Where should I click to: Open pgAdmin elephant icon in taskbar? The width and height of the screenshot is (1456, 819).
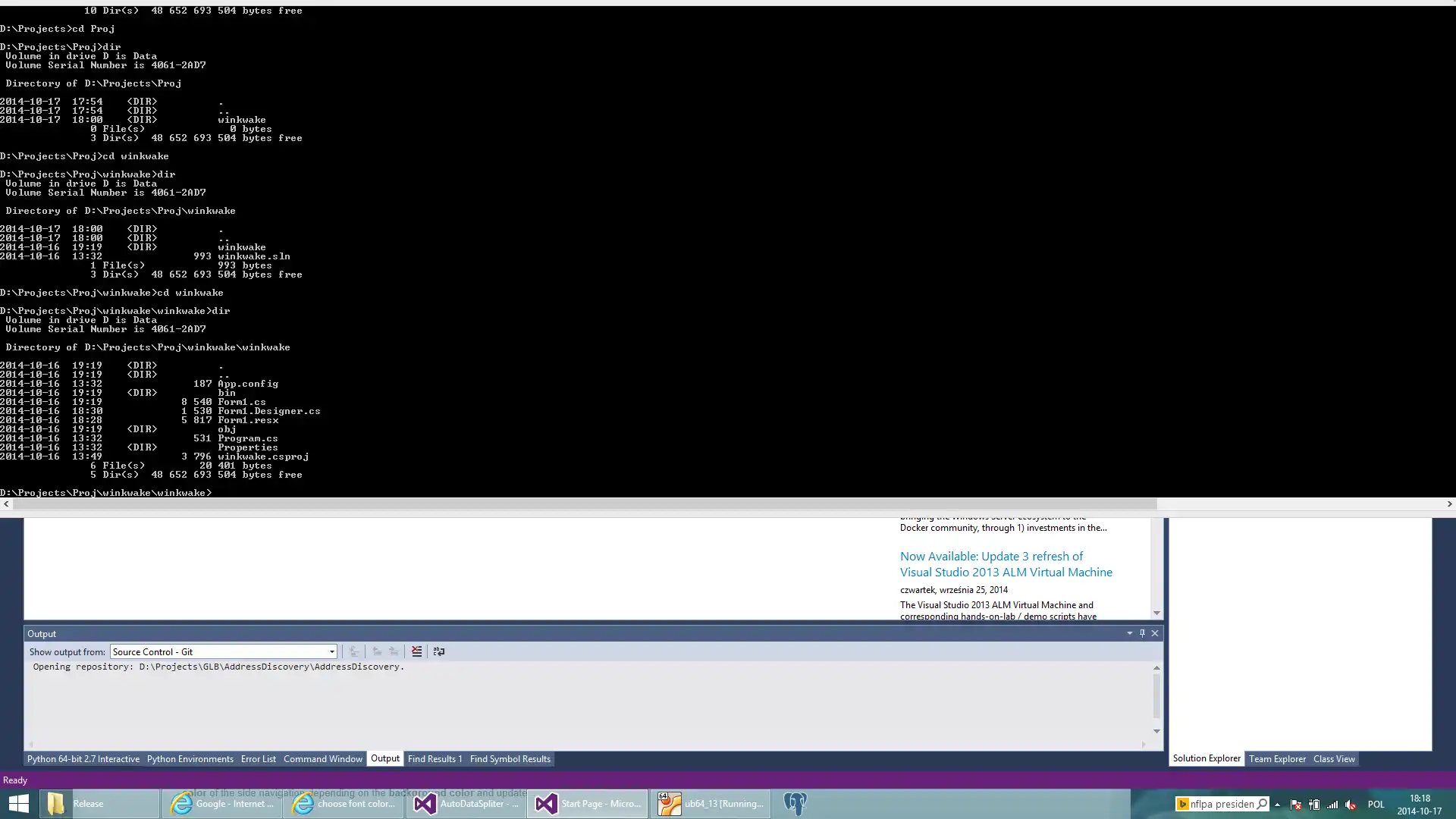795,804
